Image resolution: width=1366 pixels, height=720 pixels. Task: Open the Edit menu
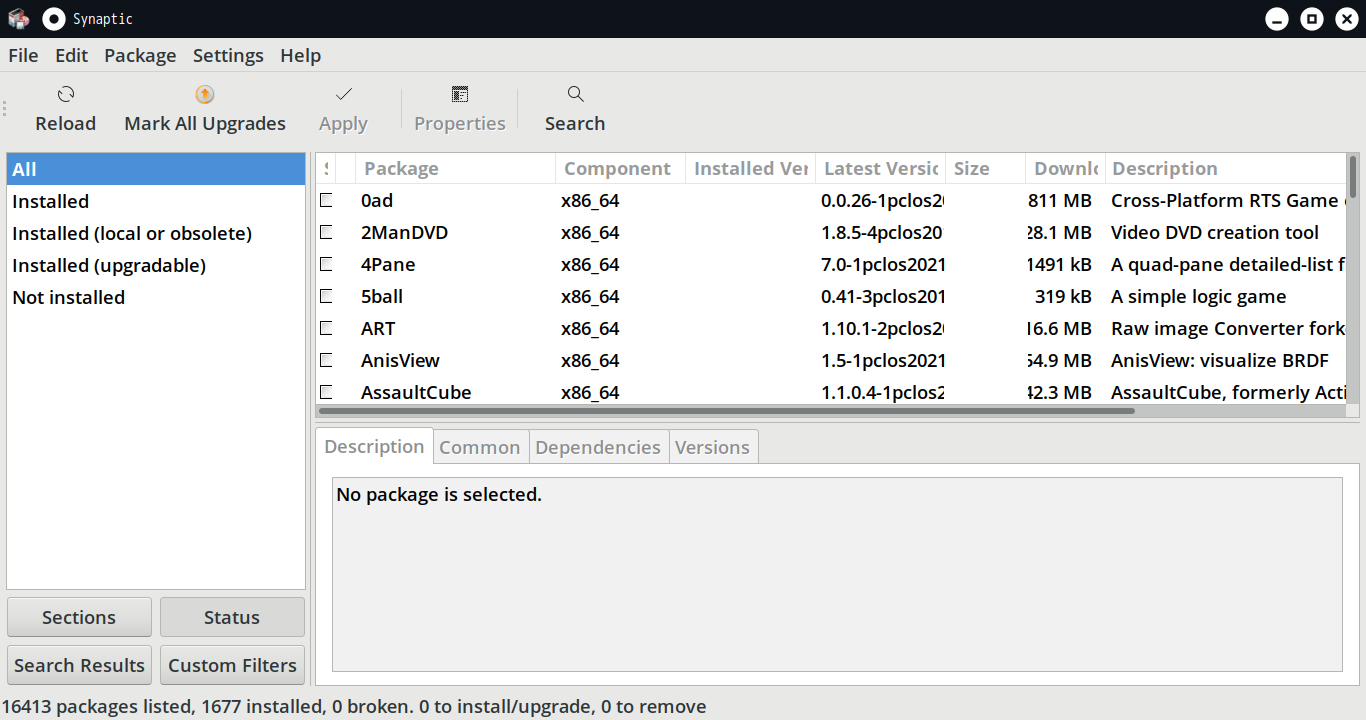point(72,55)
